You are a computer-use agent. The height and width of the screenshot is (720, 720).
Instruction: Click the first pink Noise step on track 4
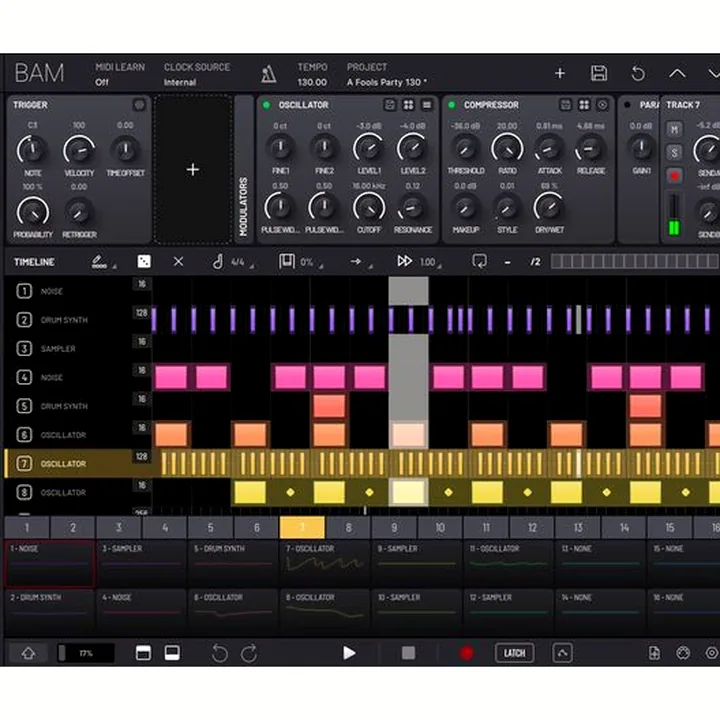pos(171,377)
